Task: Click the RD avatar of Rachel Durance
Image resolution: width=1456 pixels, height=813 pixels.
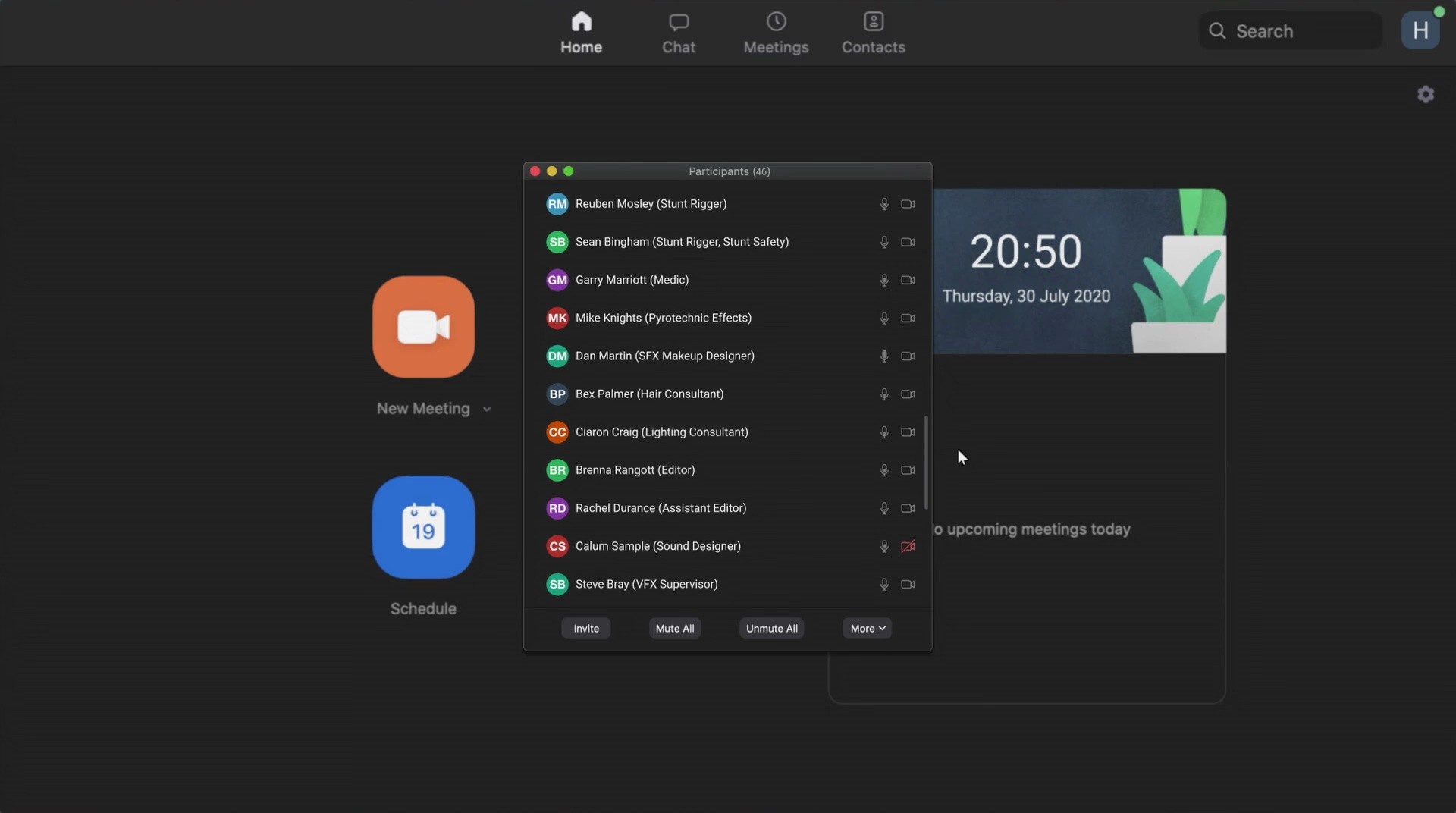Action: tap(557, 508)
